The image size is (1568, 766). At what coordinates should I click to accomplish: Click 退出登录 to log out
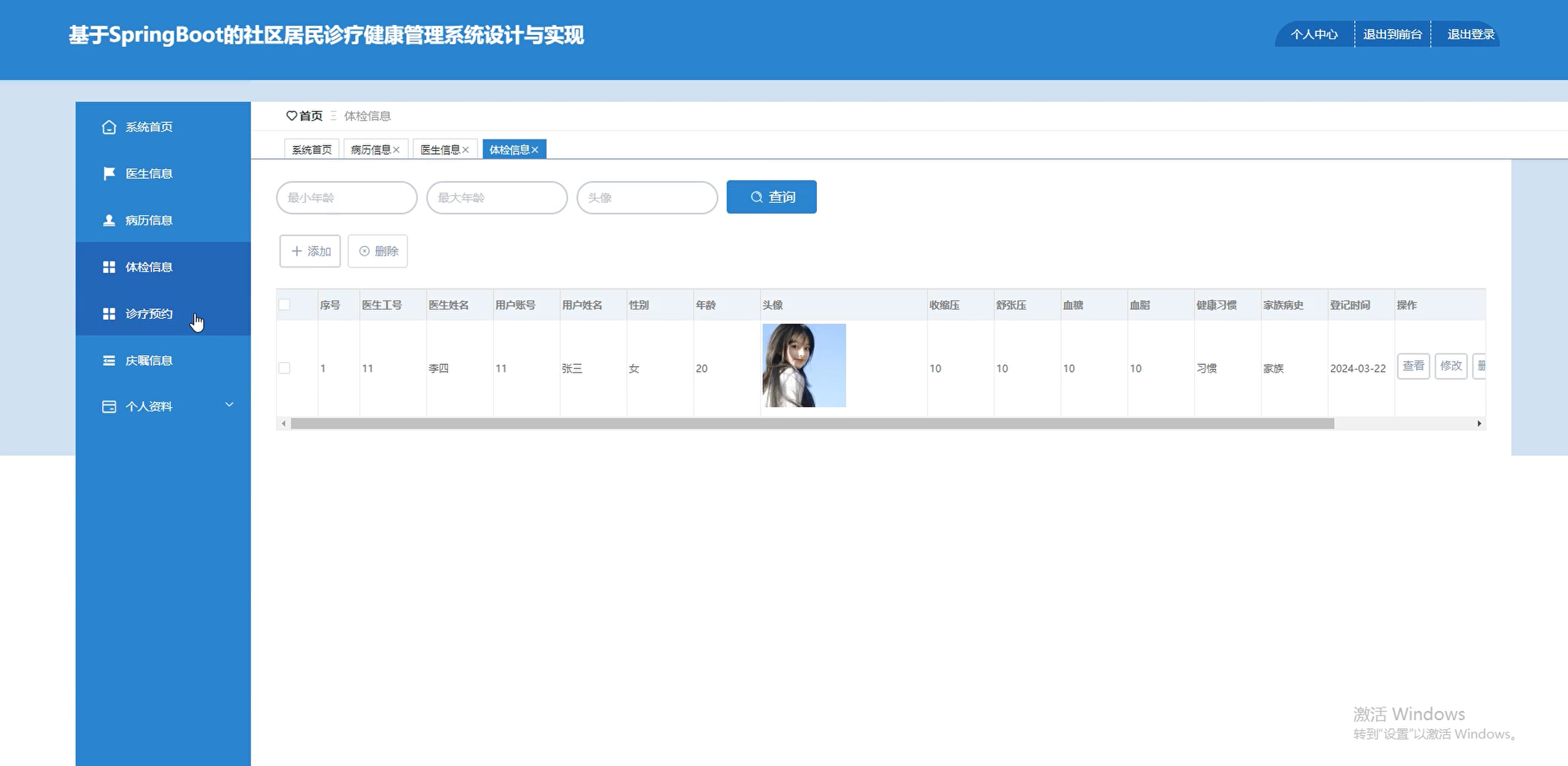click(x=1471, y=34)
